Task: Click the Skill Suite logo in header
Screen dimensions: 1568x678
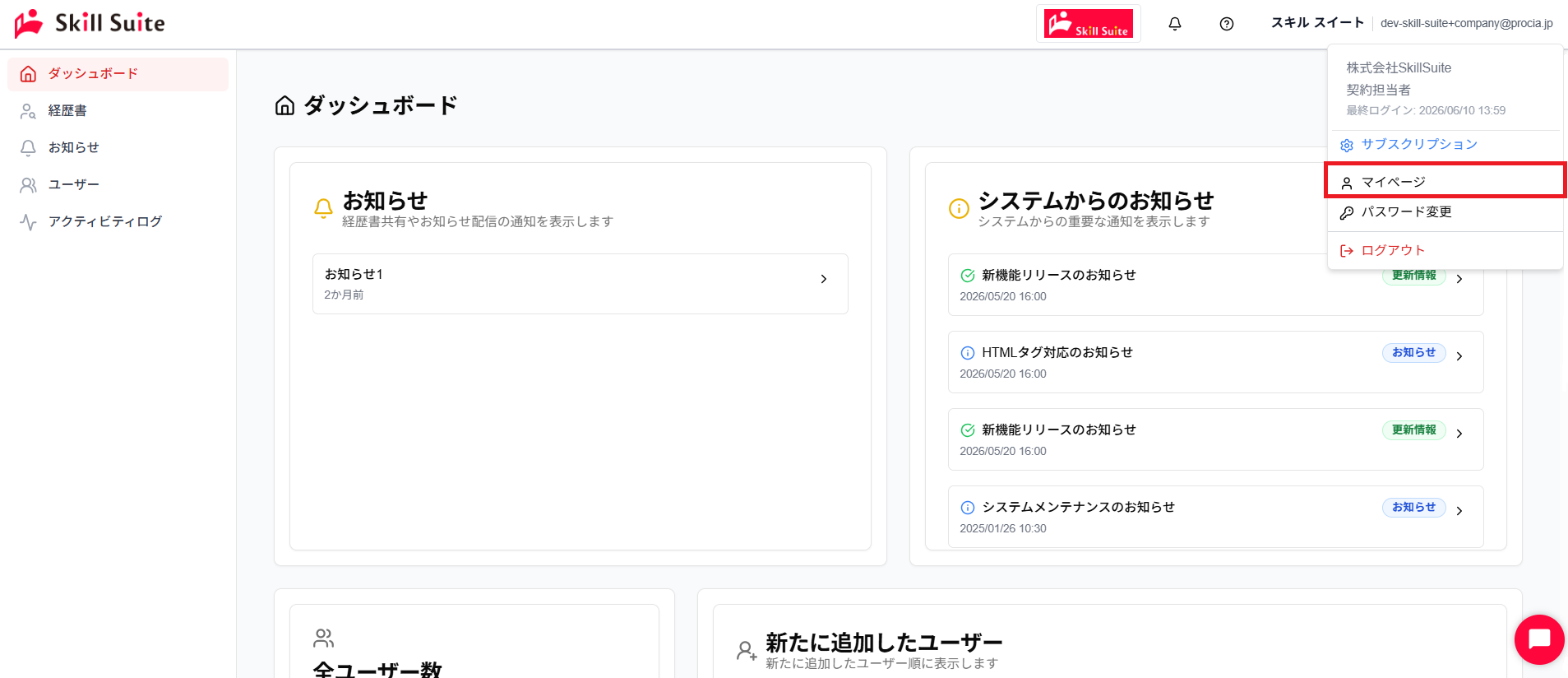Action: point(90,23)
